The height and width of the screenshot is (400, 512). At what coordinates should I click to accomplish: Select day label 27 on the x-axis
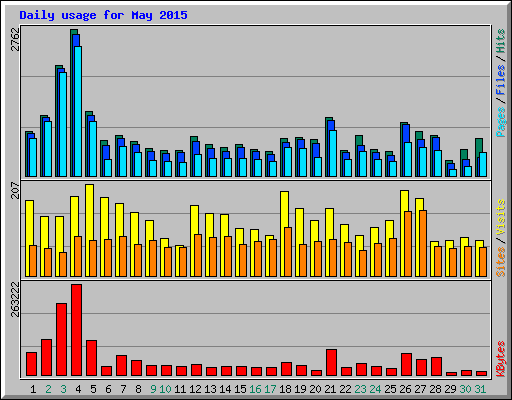[x=420, y=389]
